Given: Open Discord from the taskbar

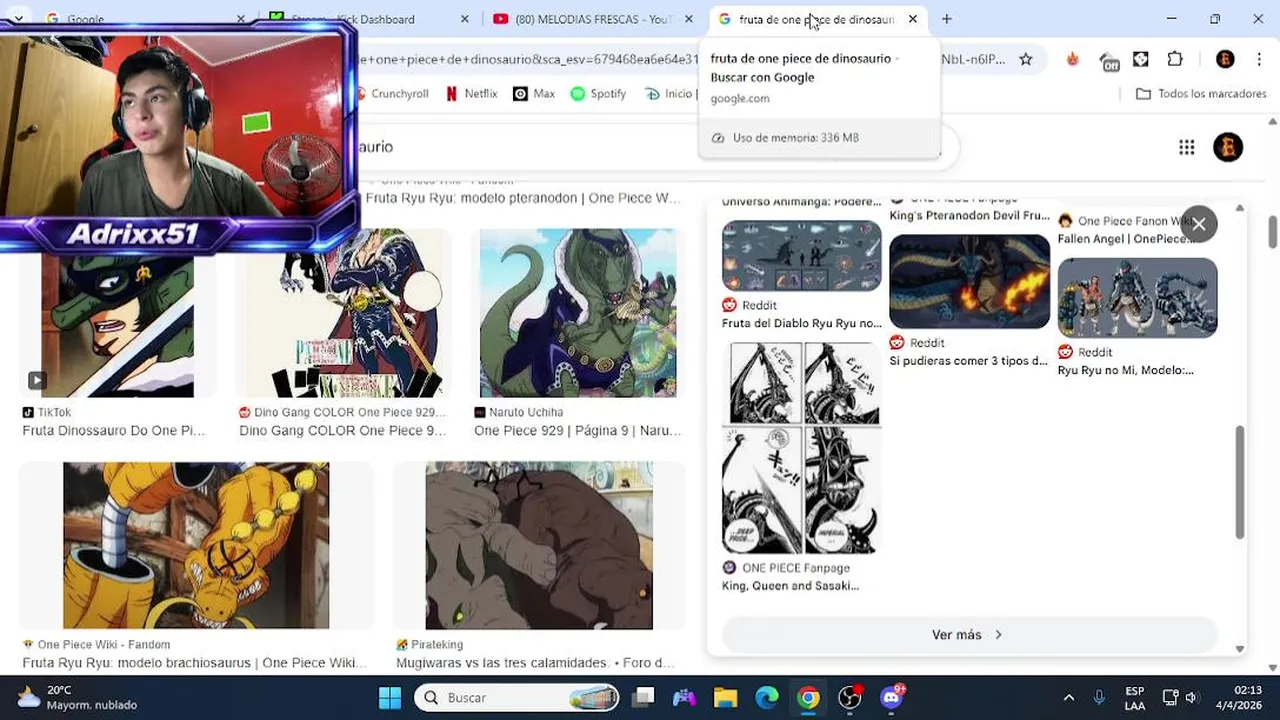Looking at the screenshot, I should pyautogui.click(x=891, y=697).
